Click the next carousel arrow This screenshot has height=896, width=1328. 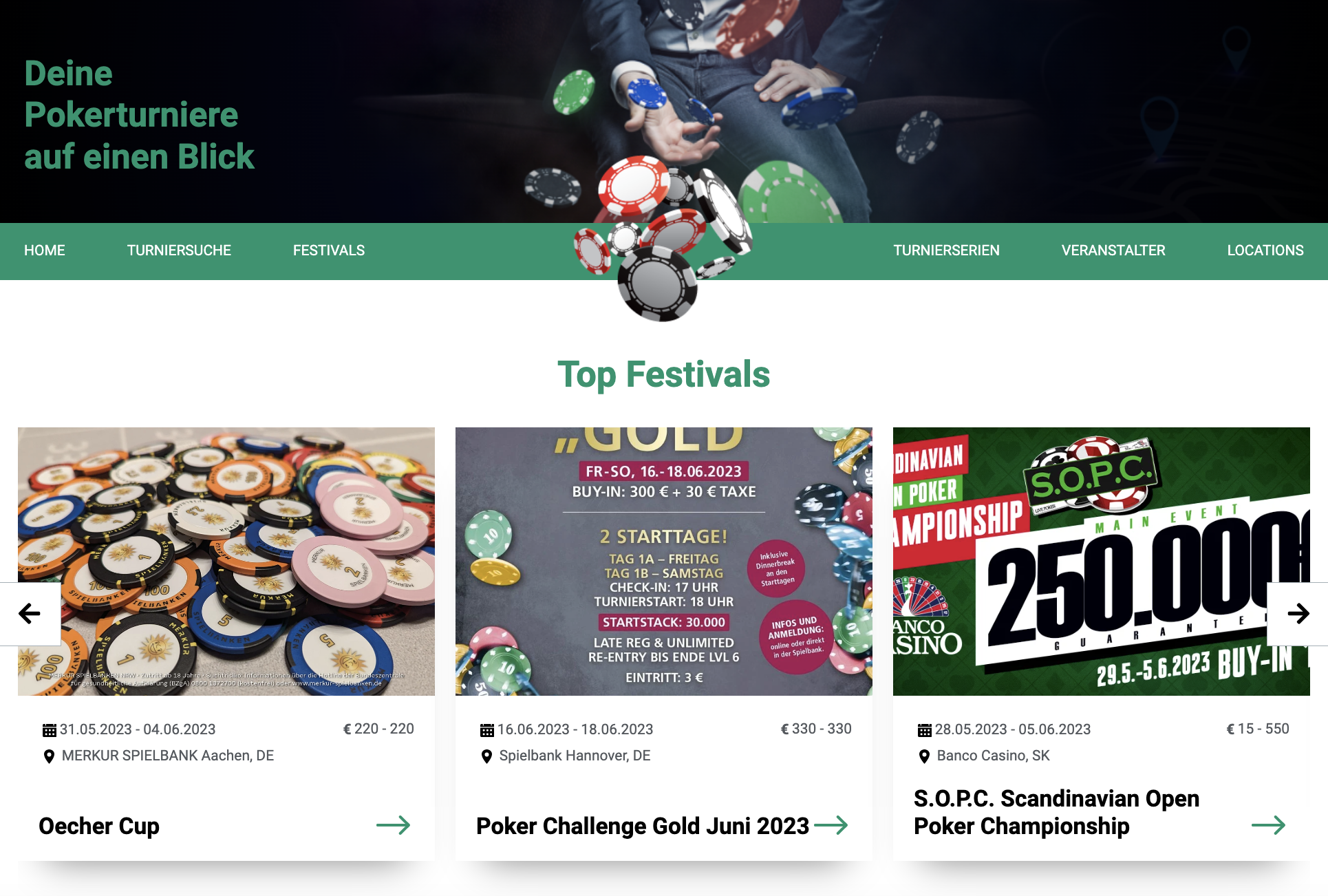pyautogui.click(x=1298, y=613)
